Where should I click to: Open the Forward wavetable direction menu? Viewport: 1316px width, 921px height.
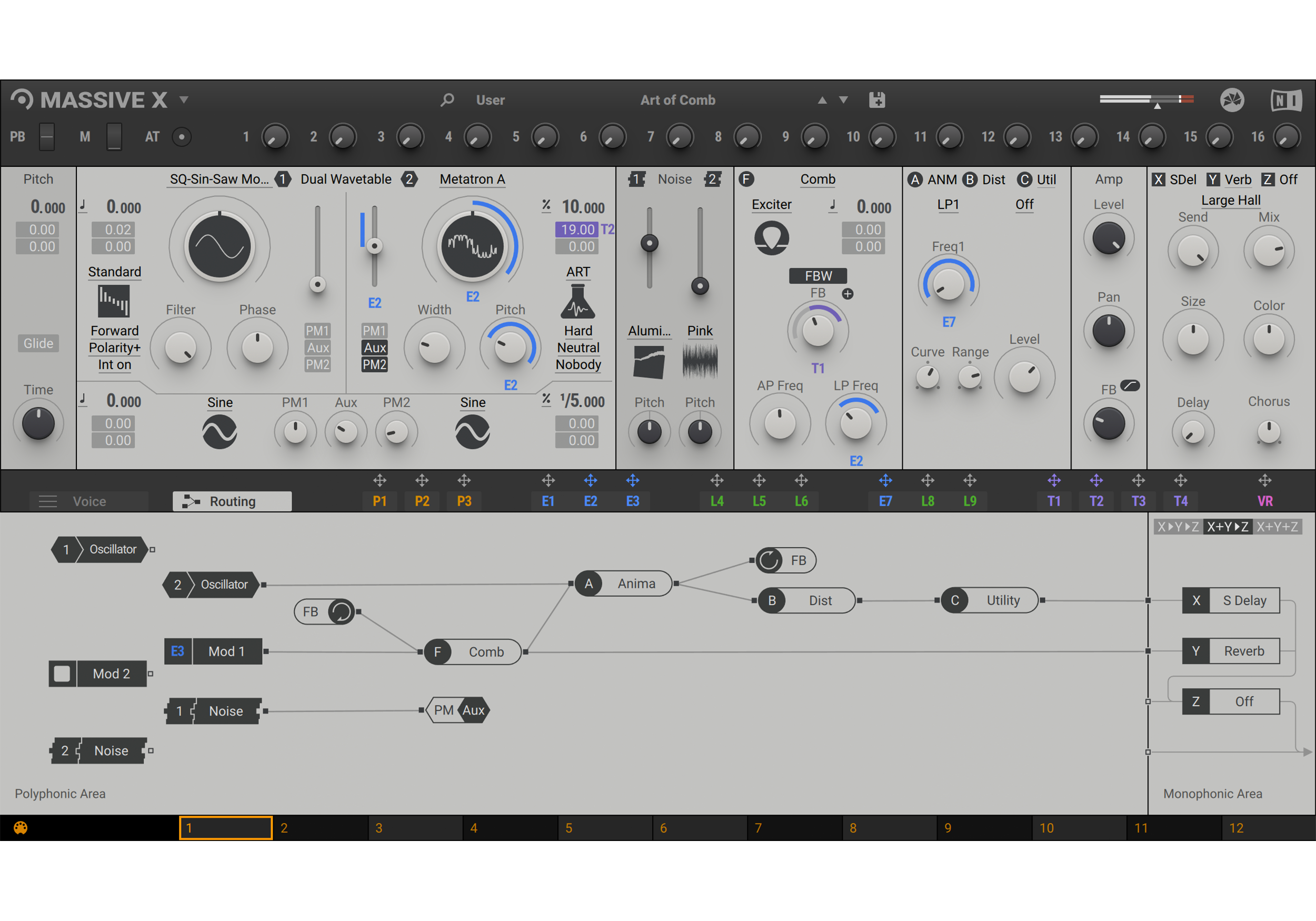coord(114,331)
